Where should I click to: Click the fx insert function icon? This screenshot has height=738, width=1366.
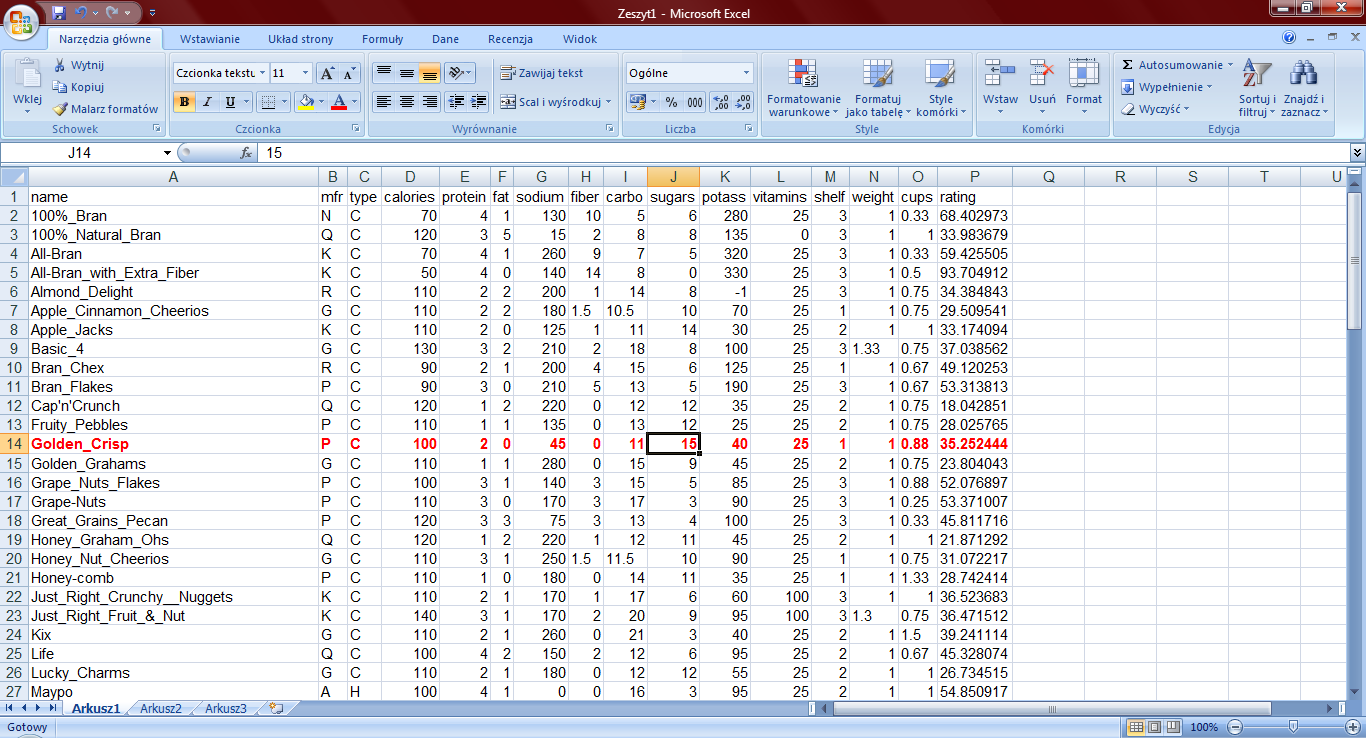tap(246, 153)
